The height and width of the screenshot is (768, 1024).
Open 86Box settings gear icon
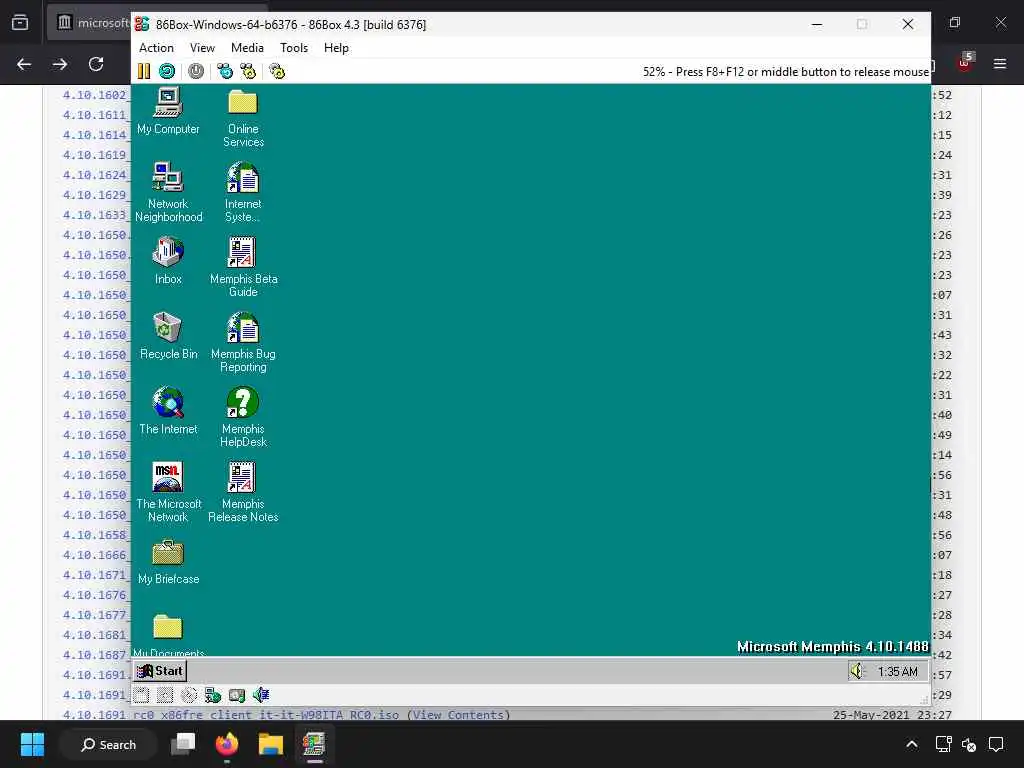[277, 71]
